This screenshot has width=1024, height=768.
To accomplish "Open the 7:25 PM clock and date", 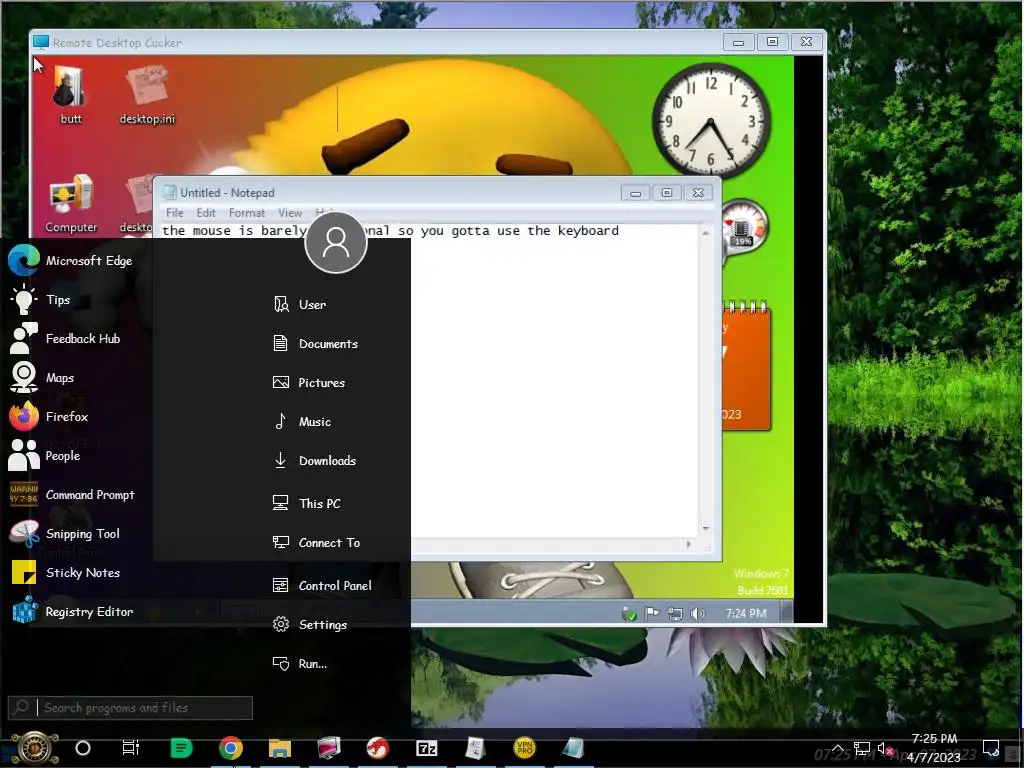I will pyautogui.click(x=934, y=748).
